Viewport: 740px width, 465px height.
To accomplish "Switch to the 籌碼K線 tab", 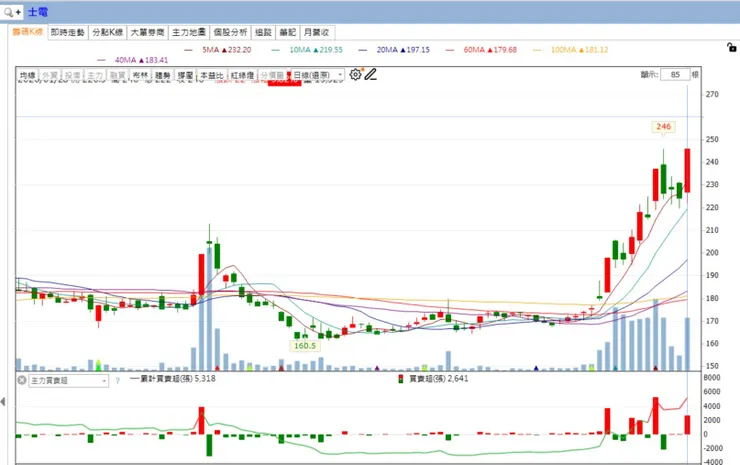I will [x=28, y=32].
